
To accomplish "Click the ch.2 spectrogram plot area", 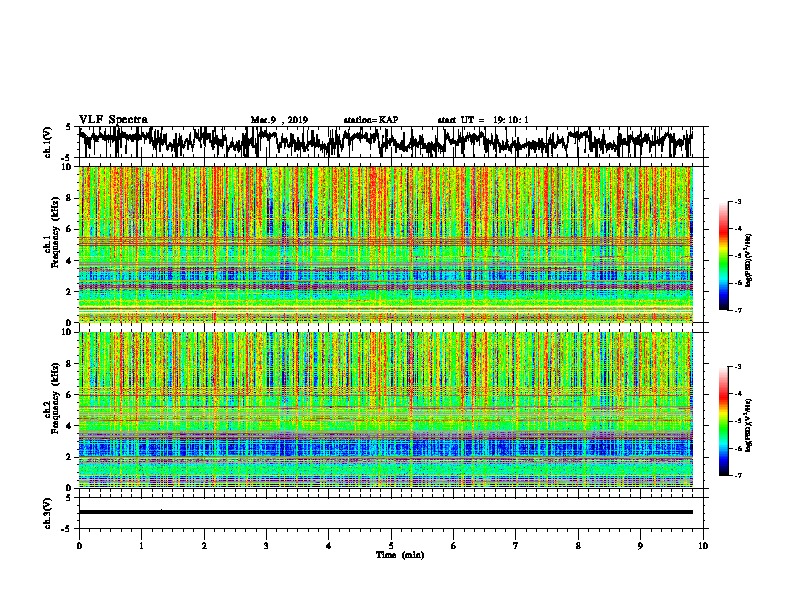I will point(385,410).
